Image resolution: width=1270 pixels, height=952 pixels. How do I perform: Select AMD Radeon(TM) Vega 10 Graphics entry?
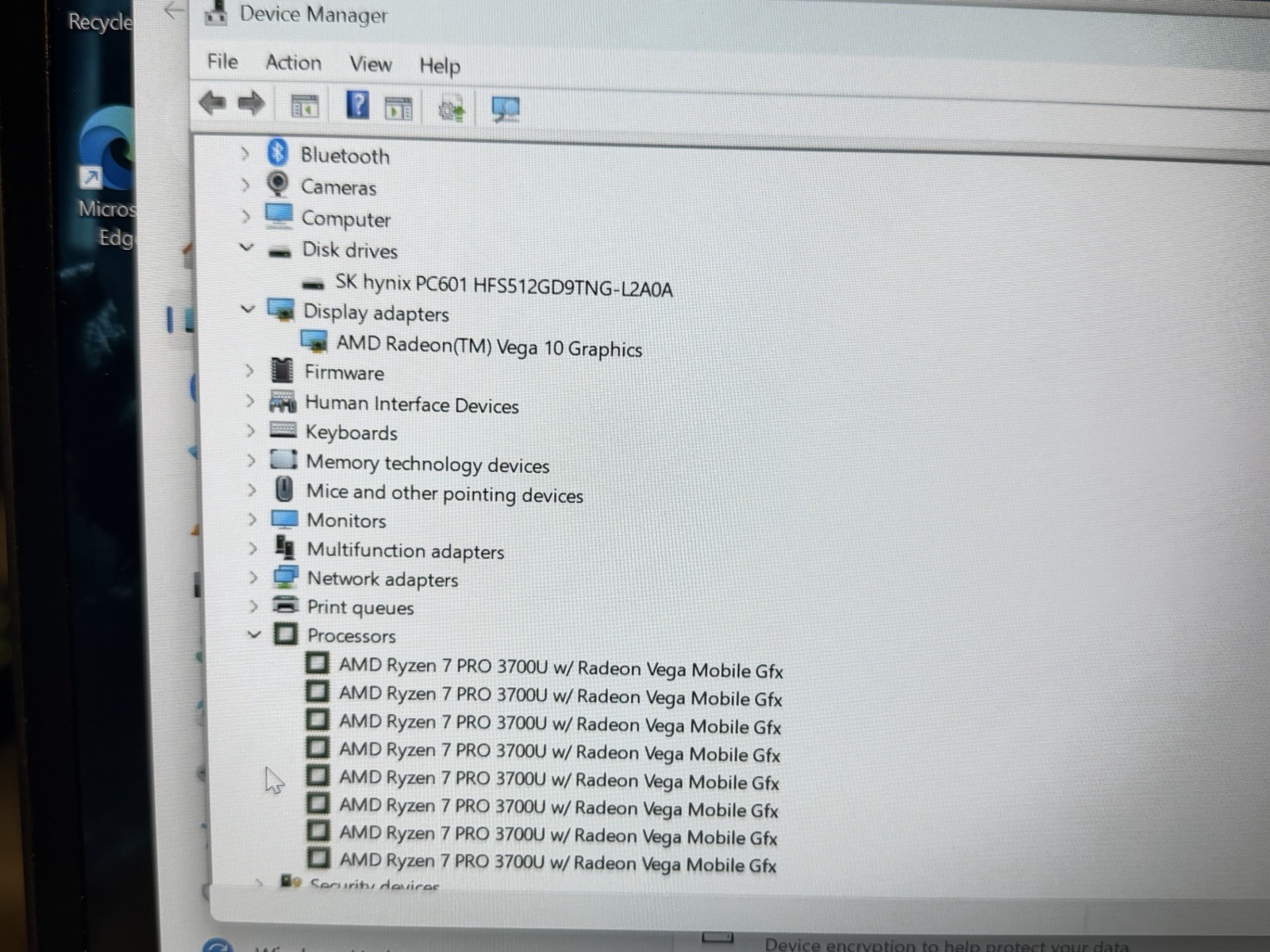pos(490,346)
